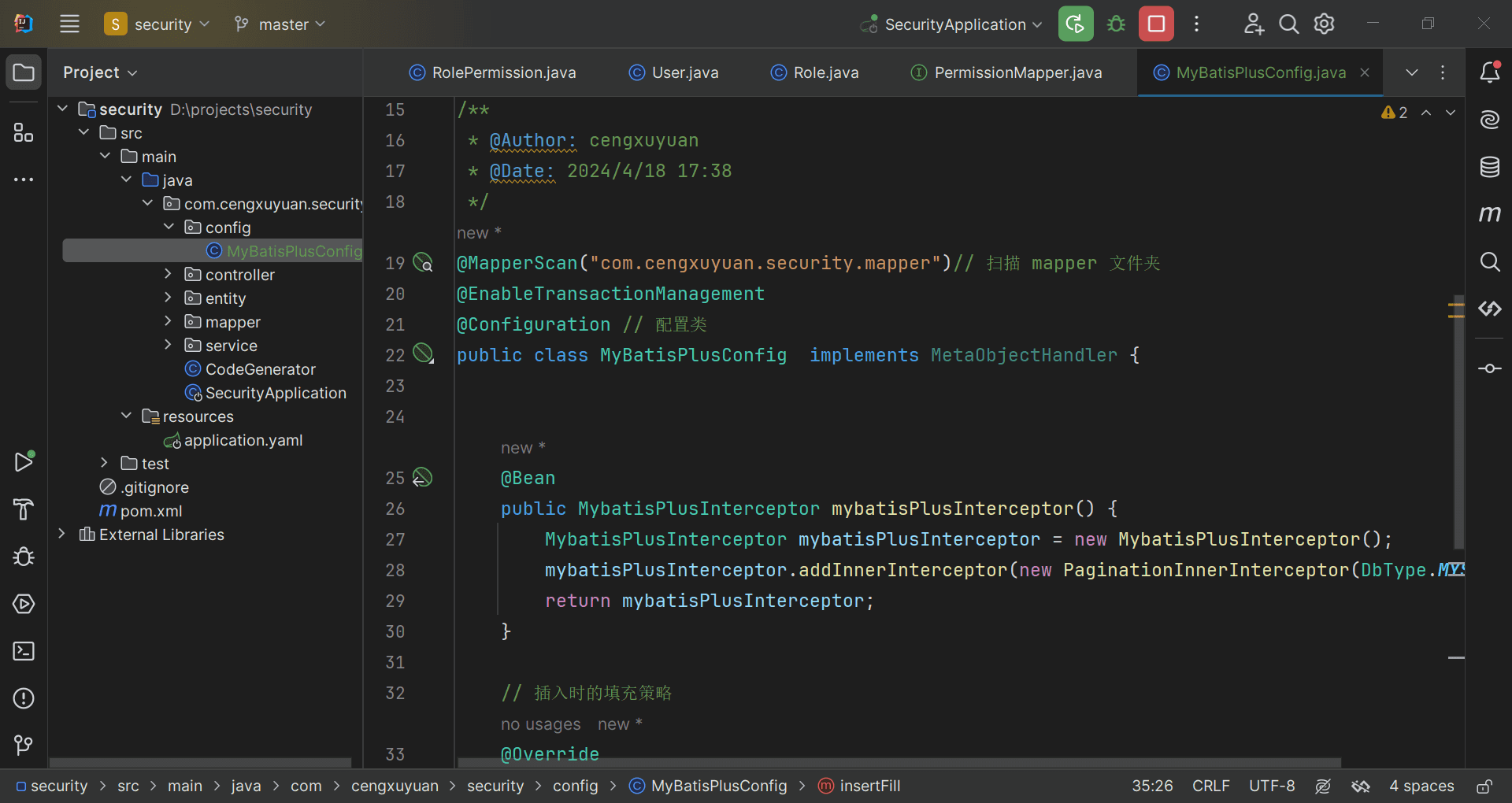Expand the mapper package
The width and height of the screenshot is (1512, 803).
point(168,321)
